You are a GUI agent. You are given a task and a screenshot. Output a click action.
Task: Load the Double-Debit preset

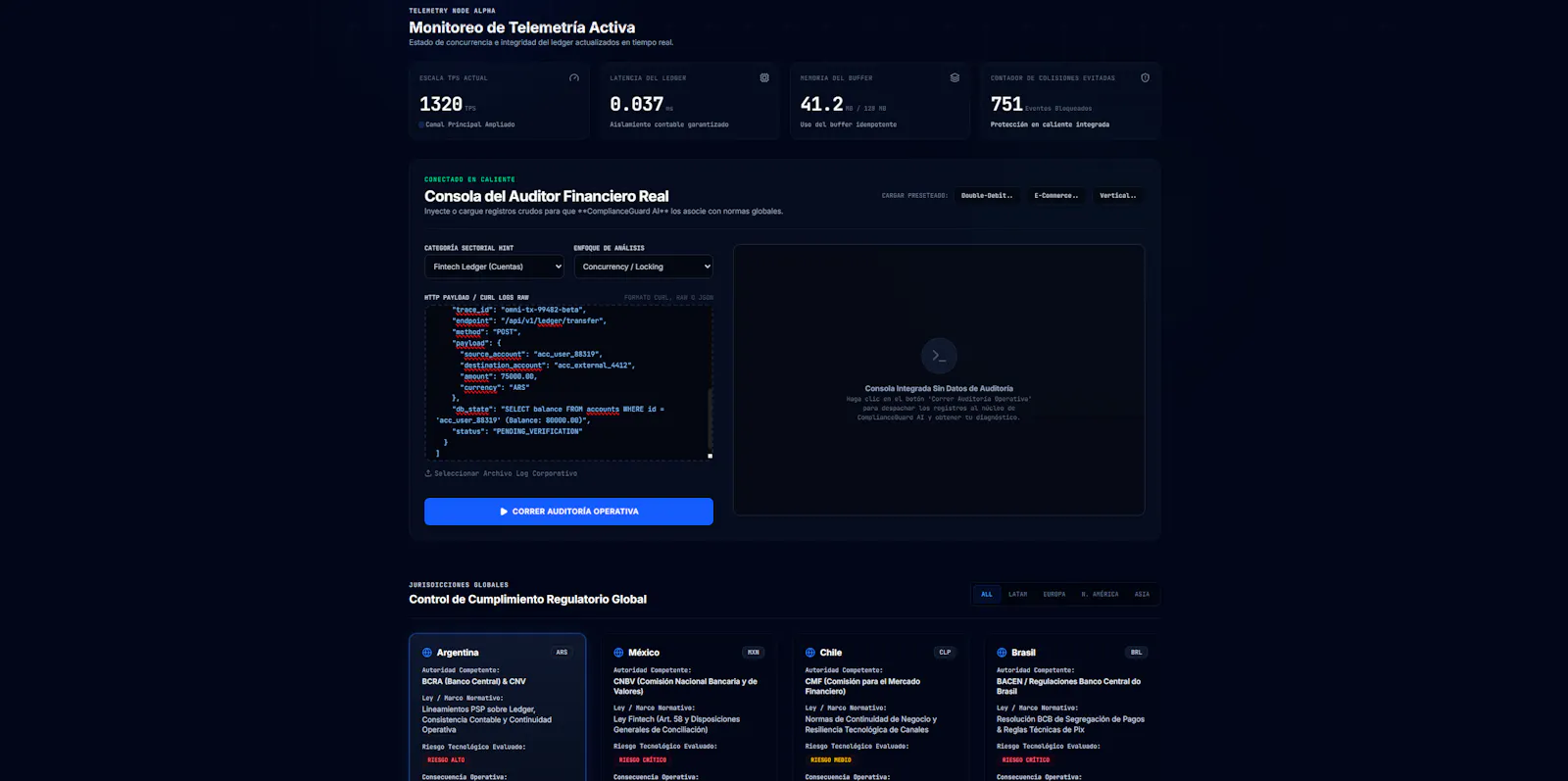[x=987, y=196]
